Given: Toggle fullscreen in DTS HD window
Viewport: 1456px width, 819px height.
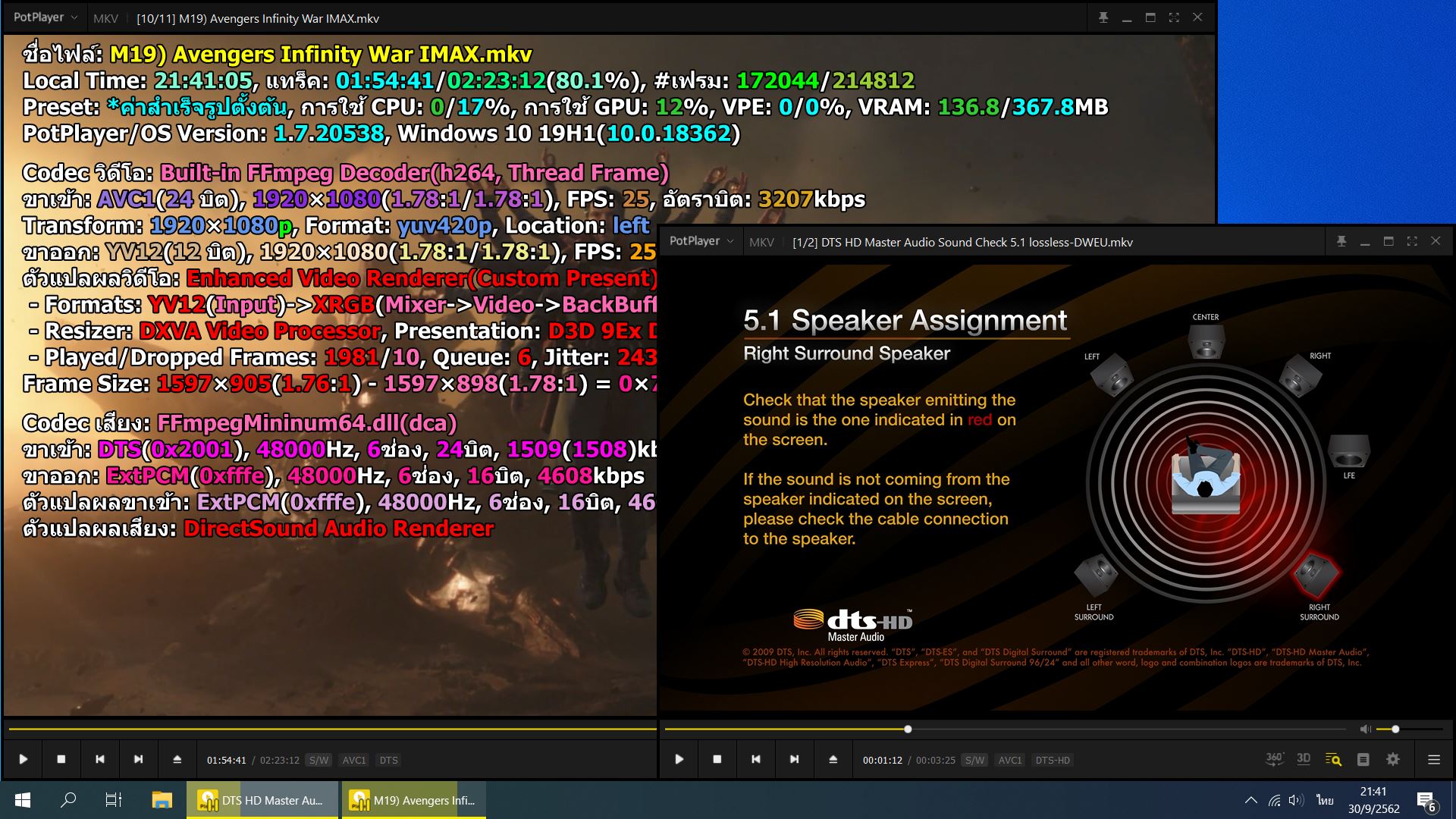Looking at the screenshot, I should pos(1412,241).
